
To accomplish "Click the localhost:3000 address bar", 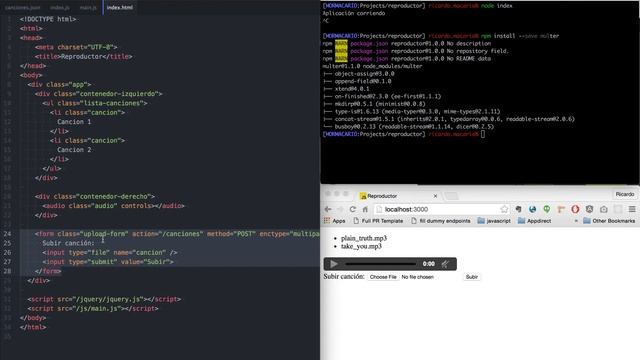I will coord(441,209).
